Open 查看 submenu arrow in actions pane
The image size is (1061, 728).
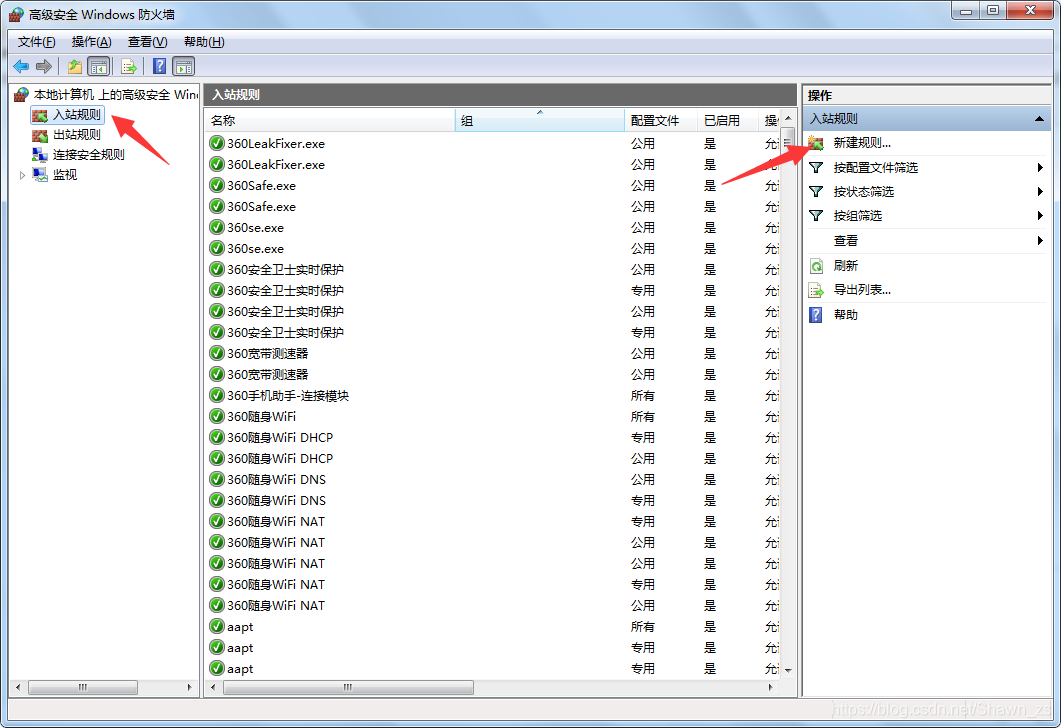click(x=1040, y=240)
